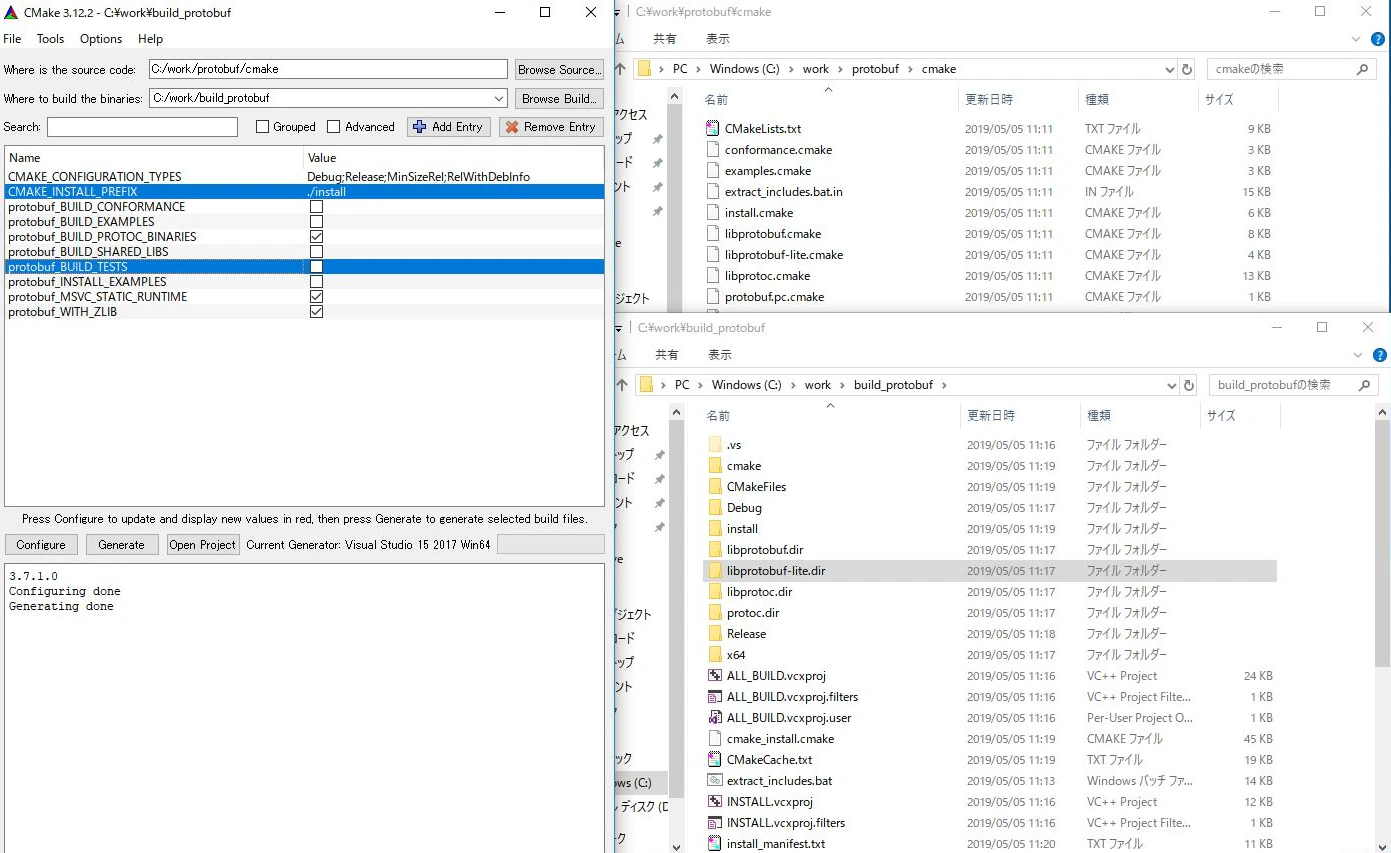This screenshot has width=1391, height=853.
Task: Uncheck protobuf_WITH_ZLIB option
Action: [316, 312]
